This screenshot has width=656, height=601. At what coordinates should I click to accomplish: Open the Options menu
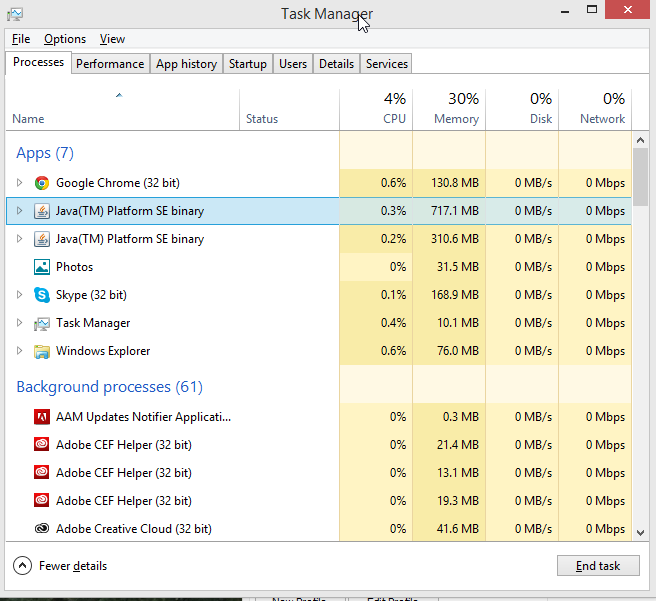tap(65, 39)
